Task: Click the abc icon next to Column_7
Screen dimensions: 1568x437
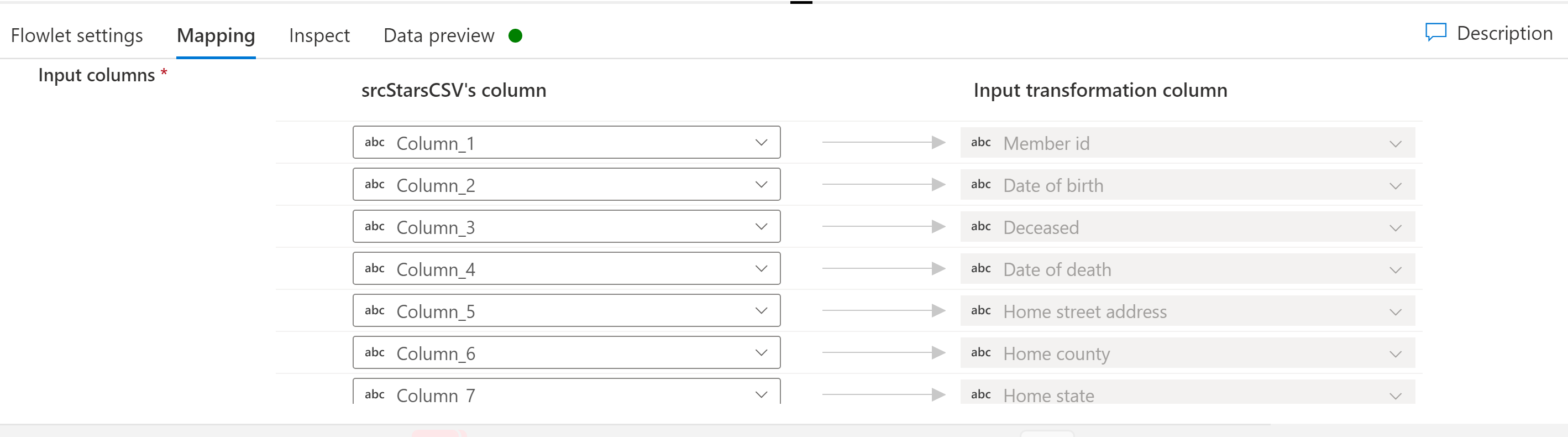Action: coord(374,394)
